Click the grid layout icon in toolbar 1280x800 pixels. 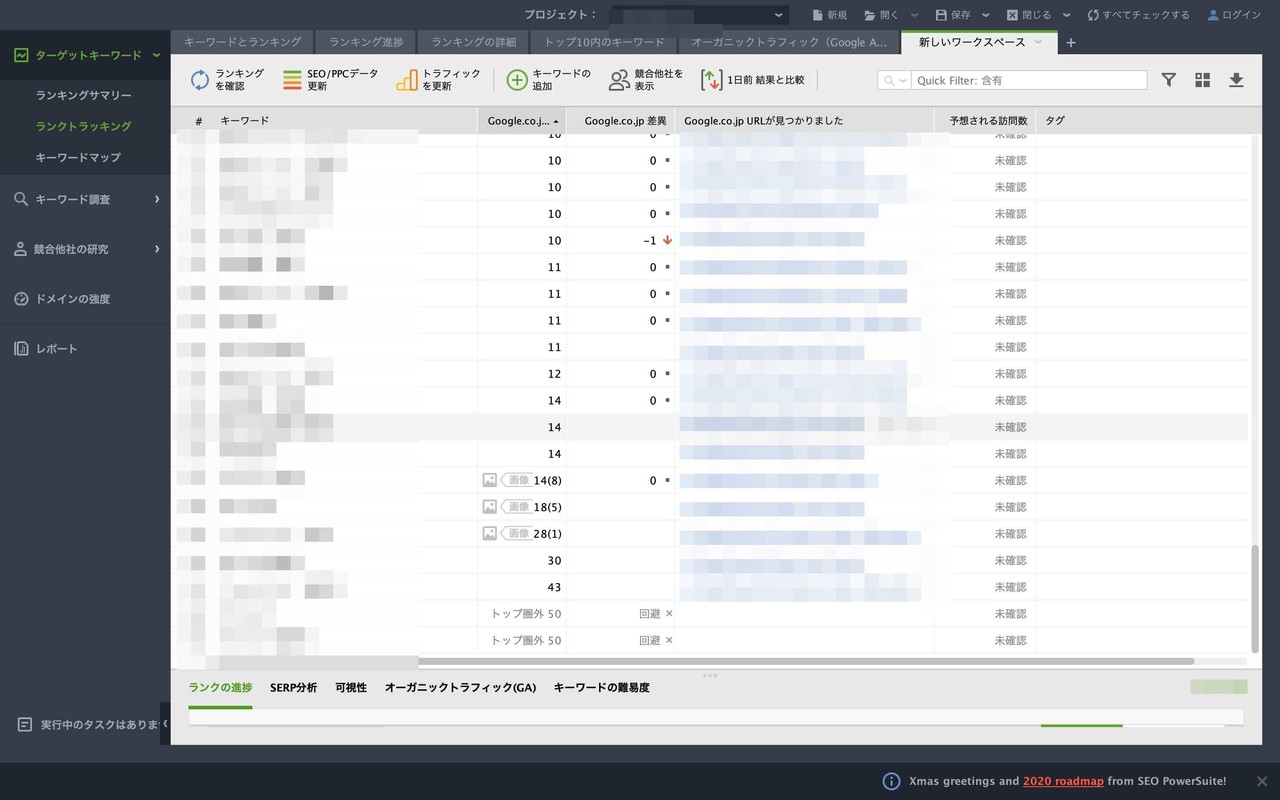pyautogui.click(x=1202, y=80)
